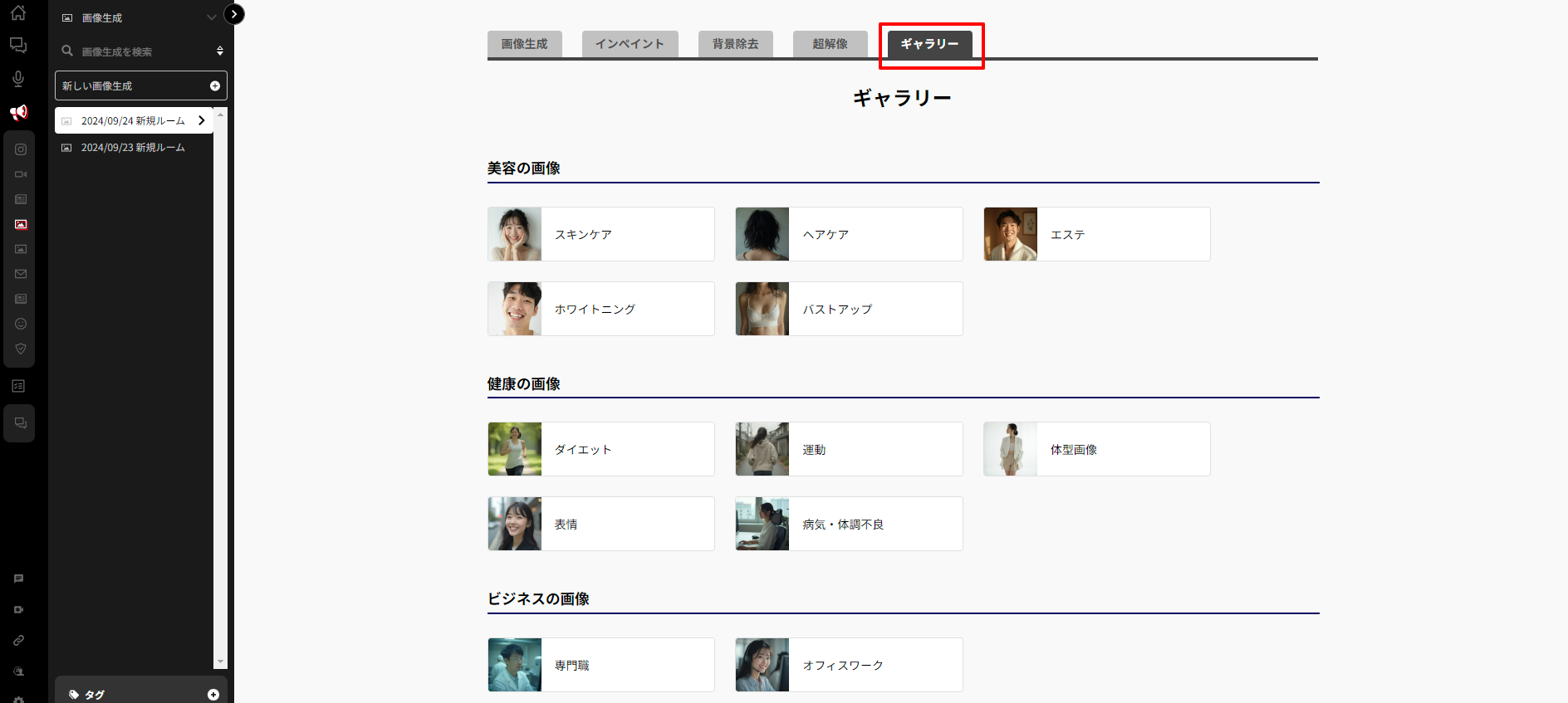The image size is (1568, 703).
Task: Open the shield check icon
Action: point(21,349)
